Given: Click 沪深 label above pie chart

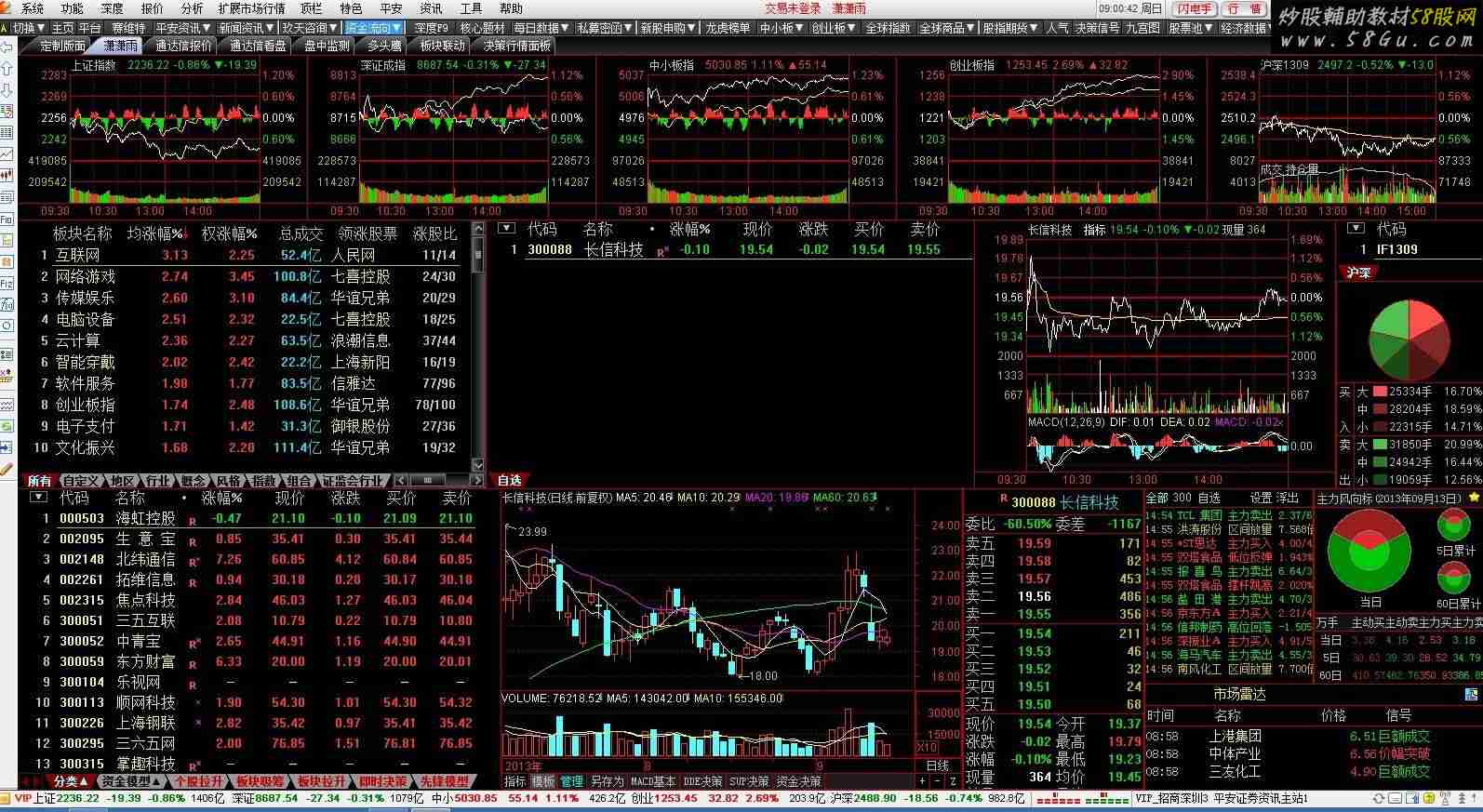Looking at the screenshot, I should [1358, 273].
